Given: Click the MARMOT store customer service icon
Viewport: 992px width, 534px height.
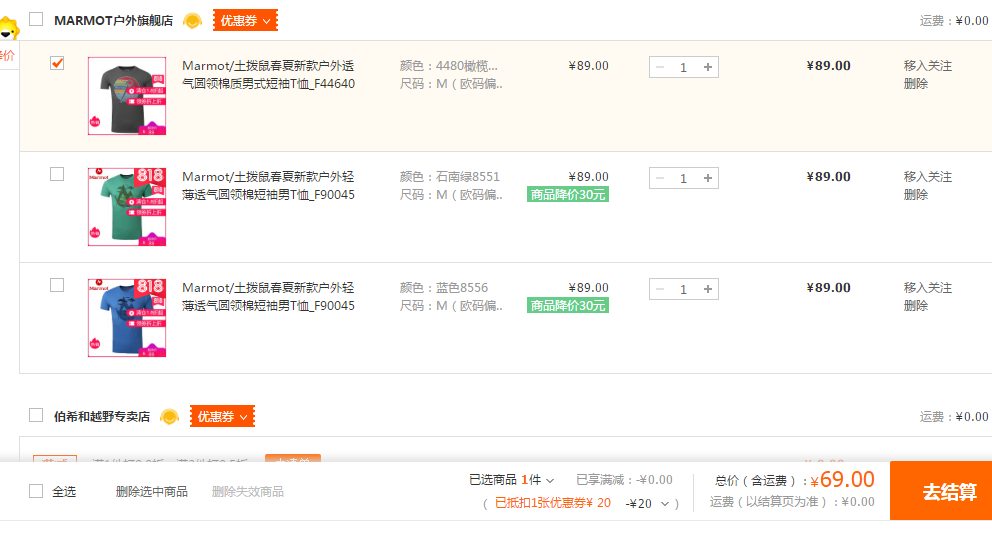Looking at the screenshot, I should click(x=192, y=21).
